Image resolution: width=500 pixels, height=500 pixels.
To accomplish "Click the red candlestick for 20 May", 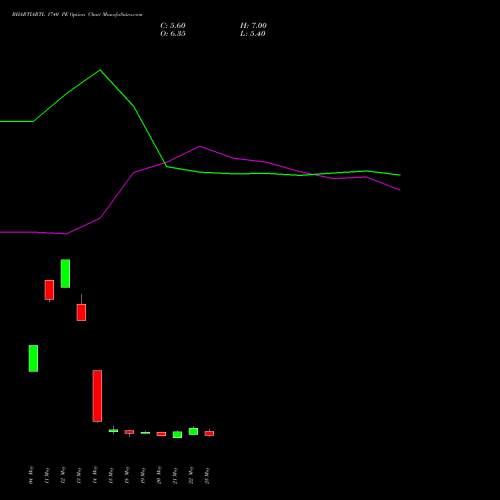I will click(161, 434).
